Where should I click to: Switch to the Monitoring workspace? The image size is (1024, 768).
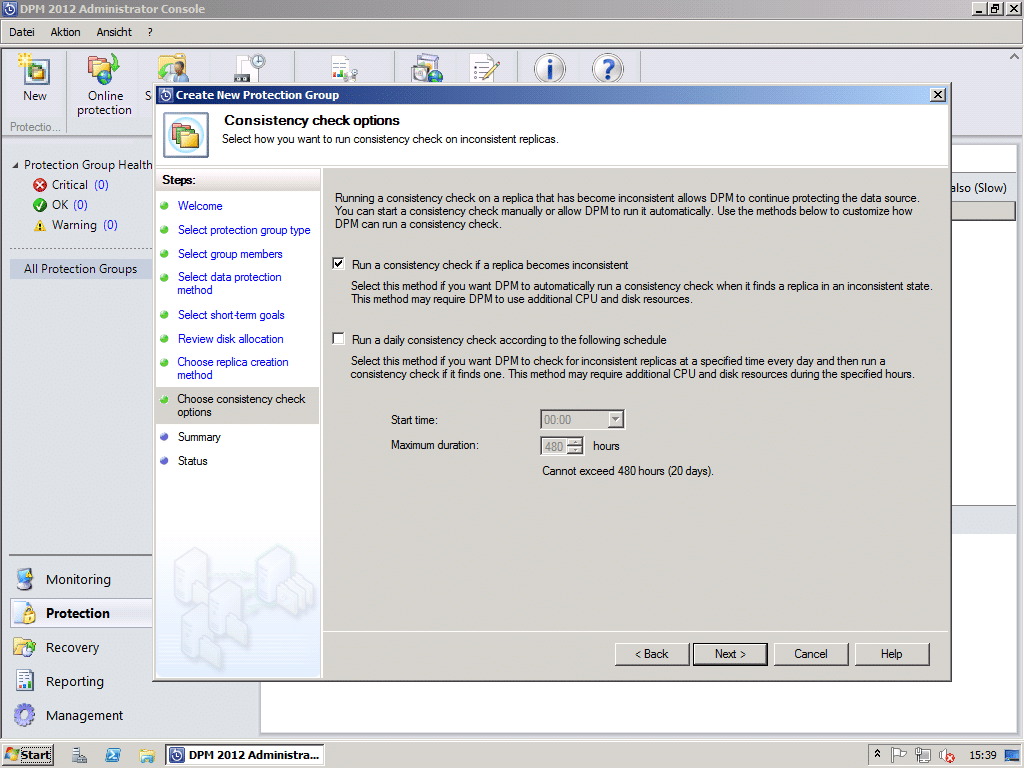click(78, 579)
